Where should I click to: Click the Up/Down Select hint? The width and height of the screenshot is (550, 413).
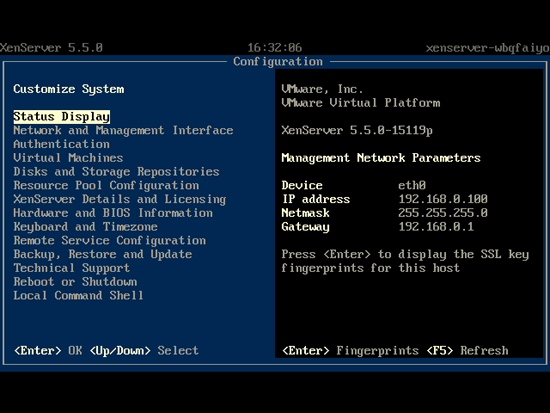(x=144, y=351)
